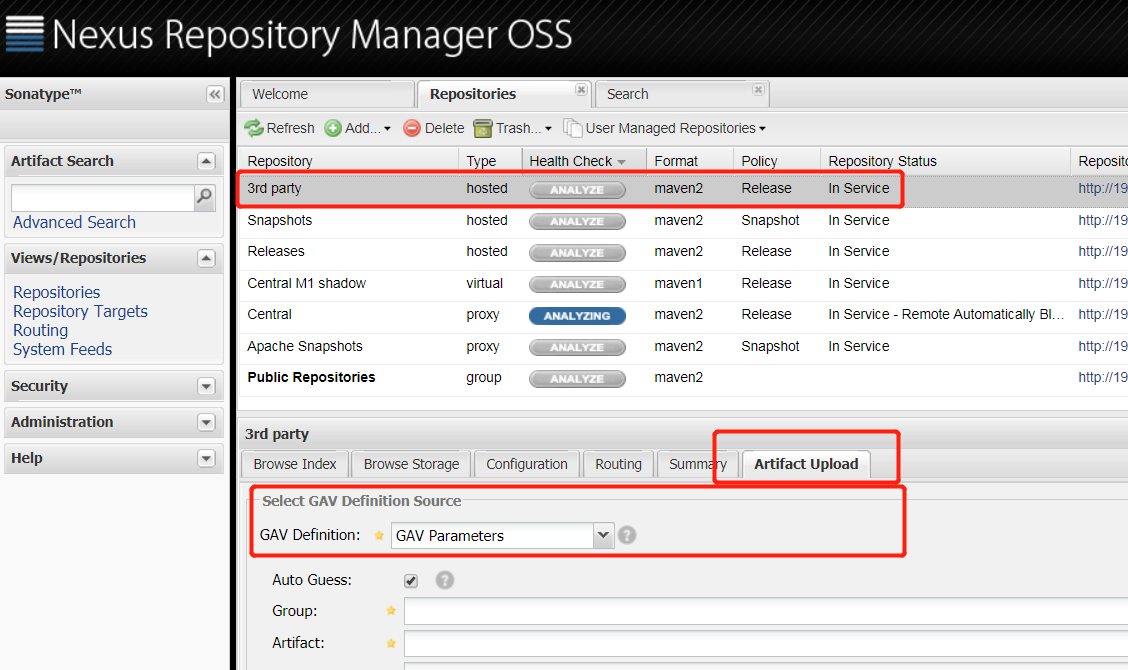
Task: Expand the Help panel
Action: [206, 458]
